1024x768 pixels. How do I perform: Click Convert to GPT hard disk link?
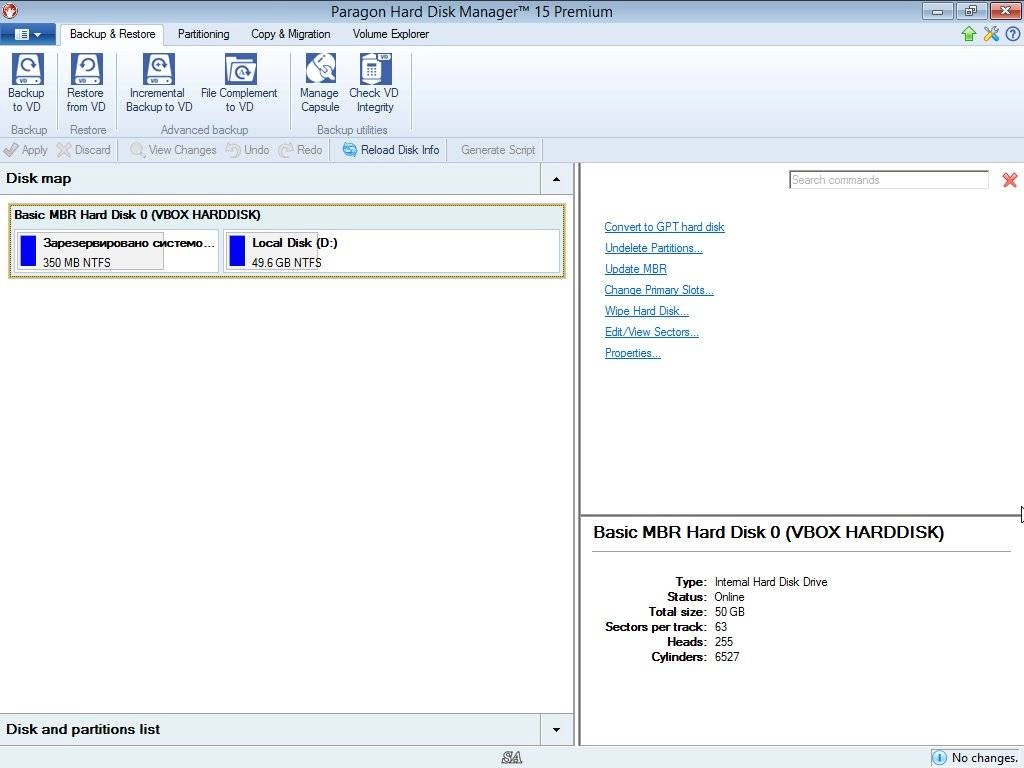664,227
